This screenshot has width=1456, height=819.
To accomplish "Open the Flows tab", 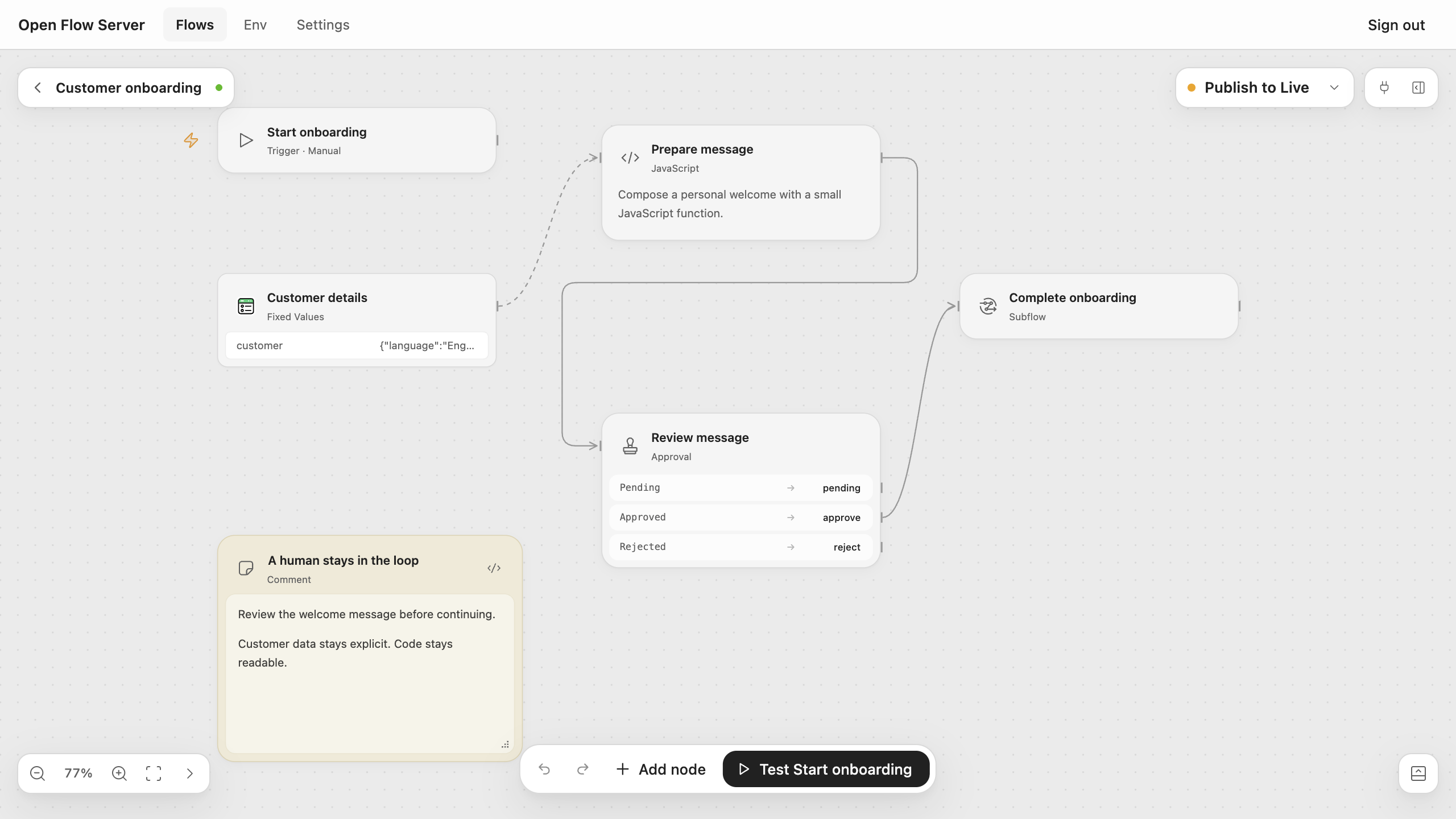I will coord(195,24).
